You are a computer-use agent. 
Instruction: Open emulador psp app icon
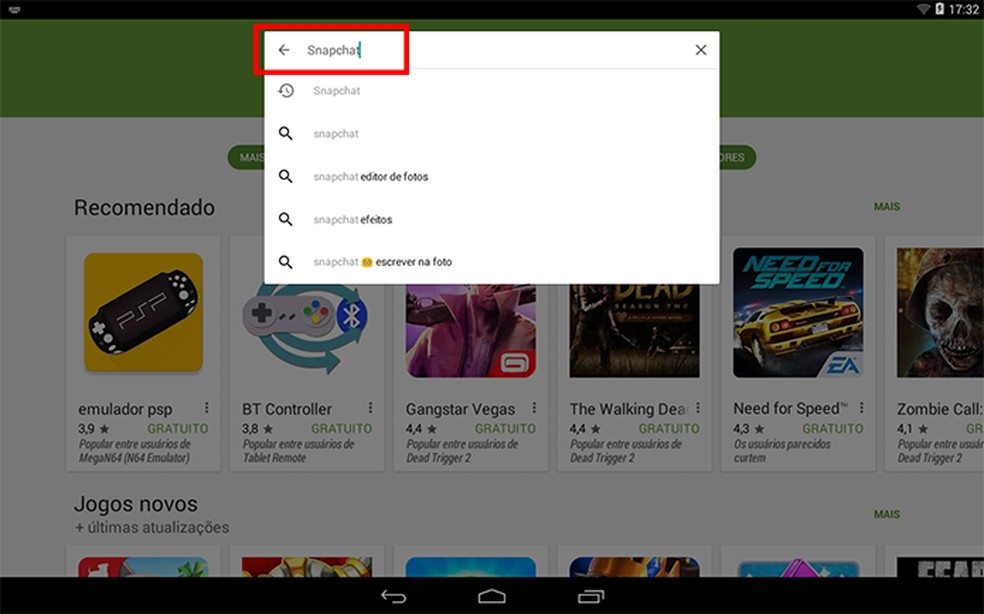click(143, 313)
